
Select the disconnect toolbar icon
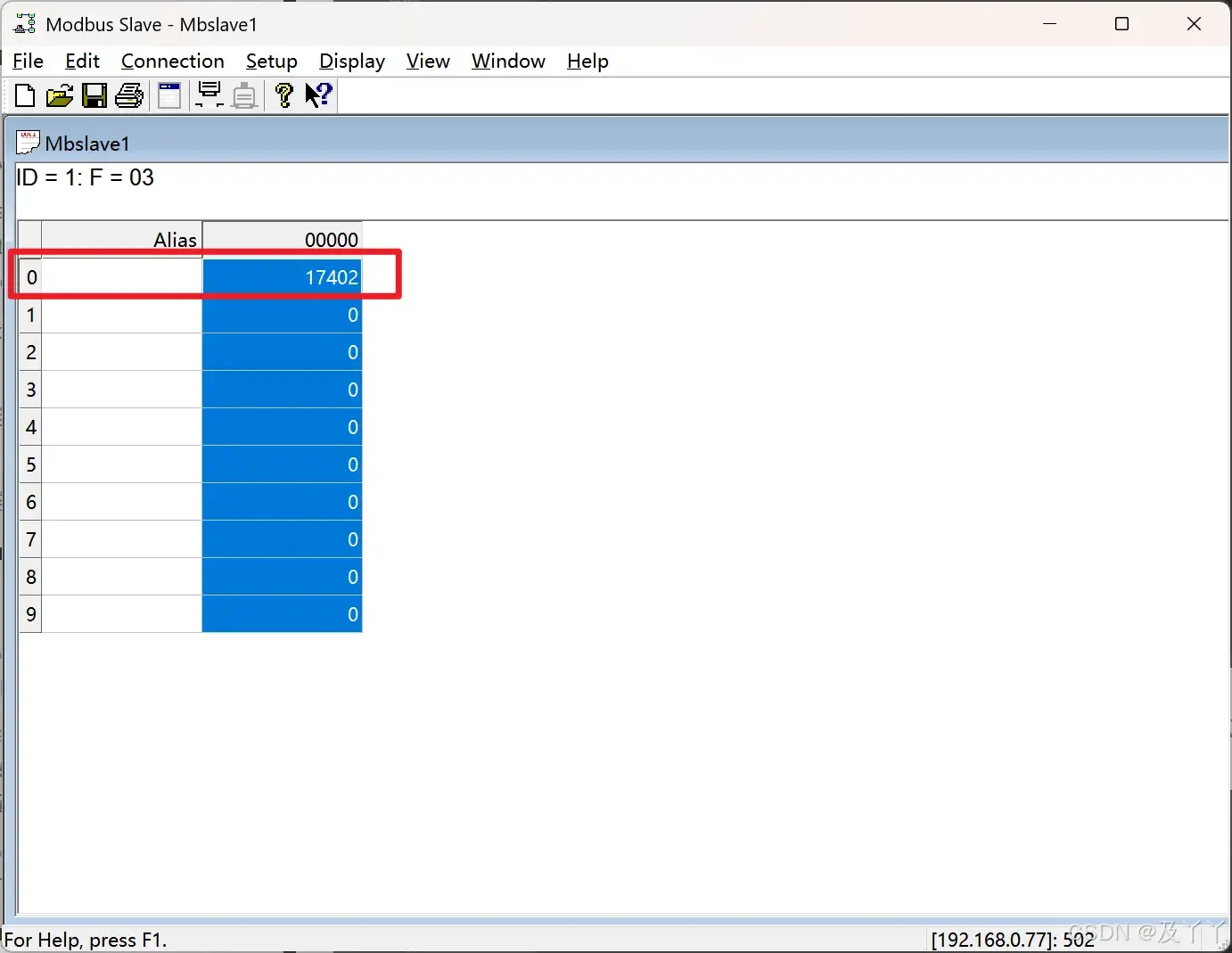(244, 95)
